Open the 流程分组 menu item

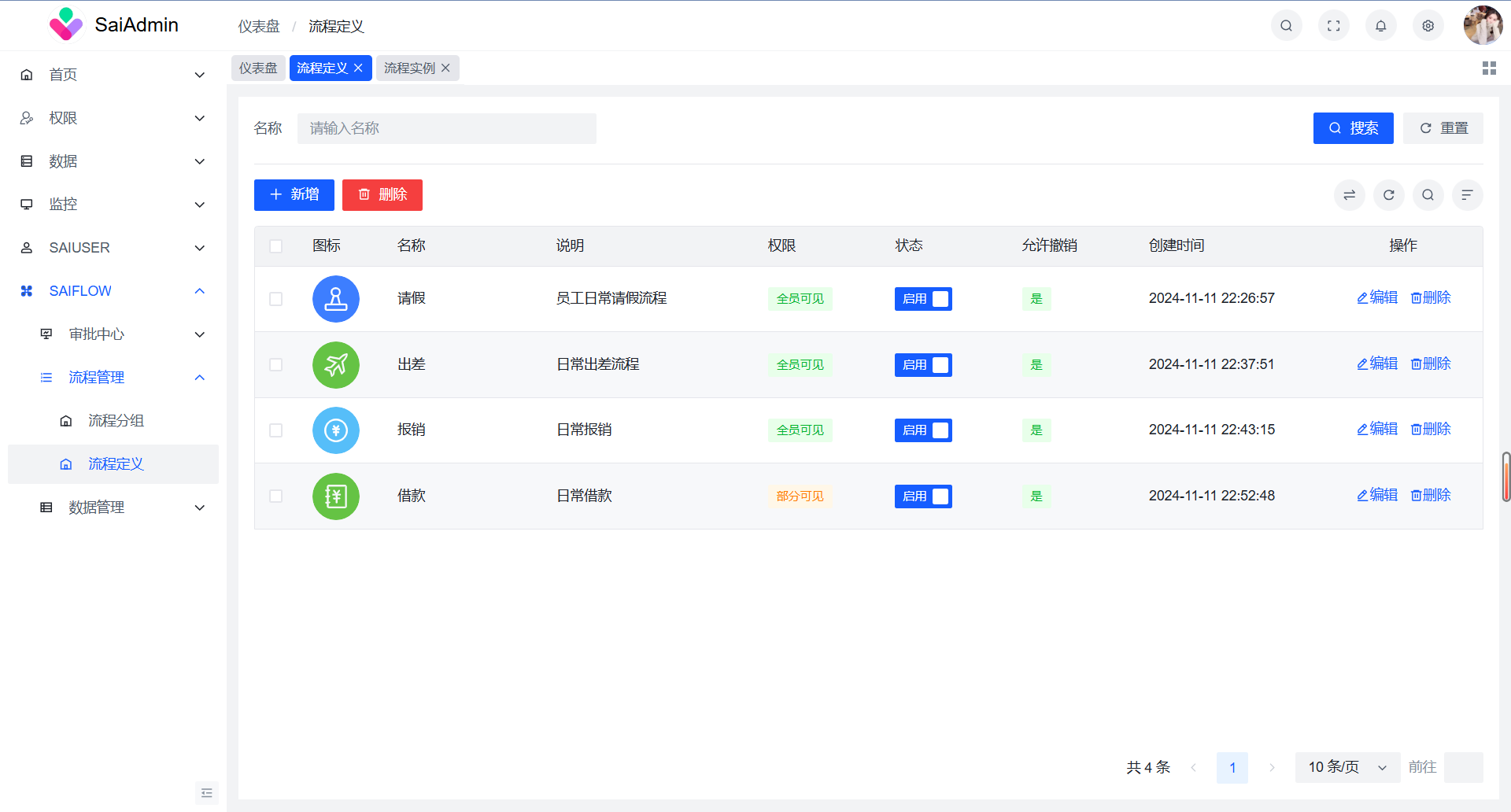pos(116,420)
